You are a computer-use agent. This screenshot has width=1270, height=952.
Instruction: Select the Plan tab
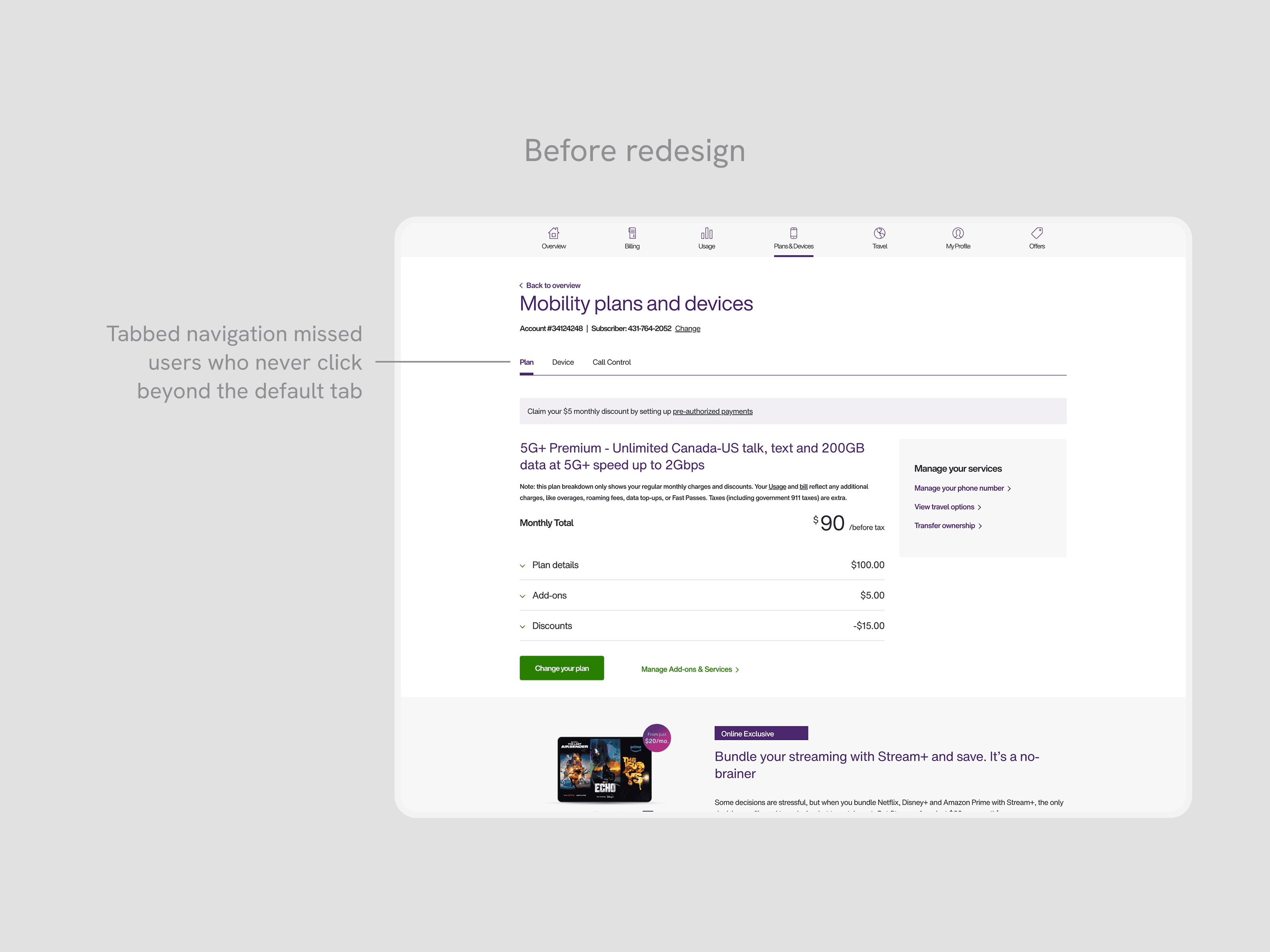pyautogui.click(x=526, y=362)
